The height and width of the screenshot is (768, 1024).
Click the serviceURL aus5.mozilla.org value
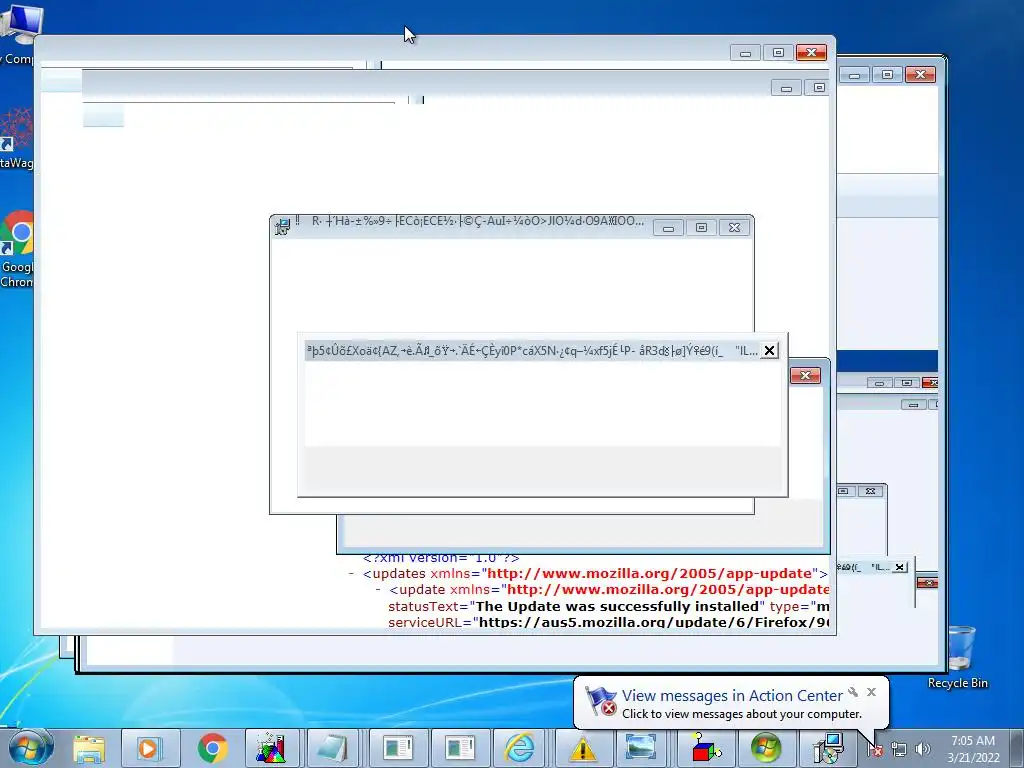(654, 622)
